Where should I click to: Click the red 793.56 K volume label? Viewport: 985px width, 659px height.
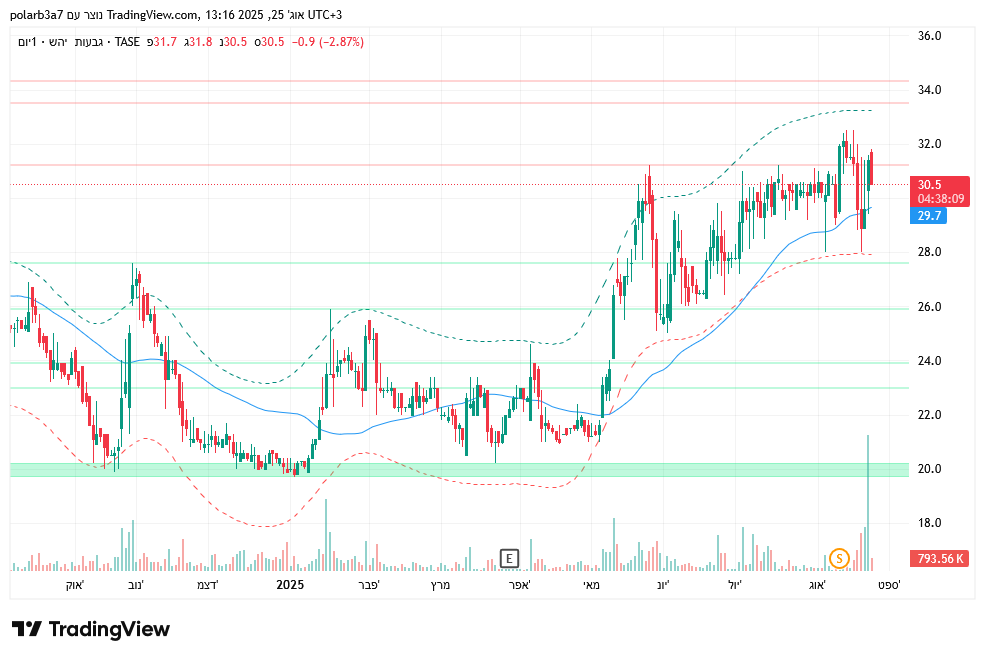[939, 558]
